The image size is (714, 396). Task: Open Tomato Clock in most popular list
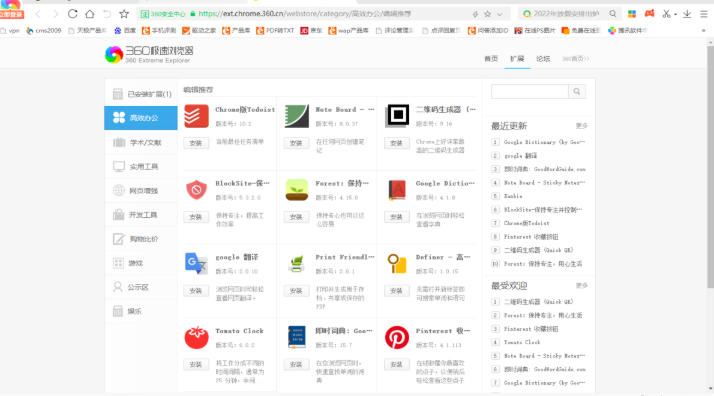[522, 342]
